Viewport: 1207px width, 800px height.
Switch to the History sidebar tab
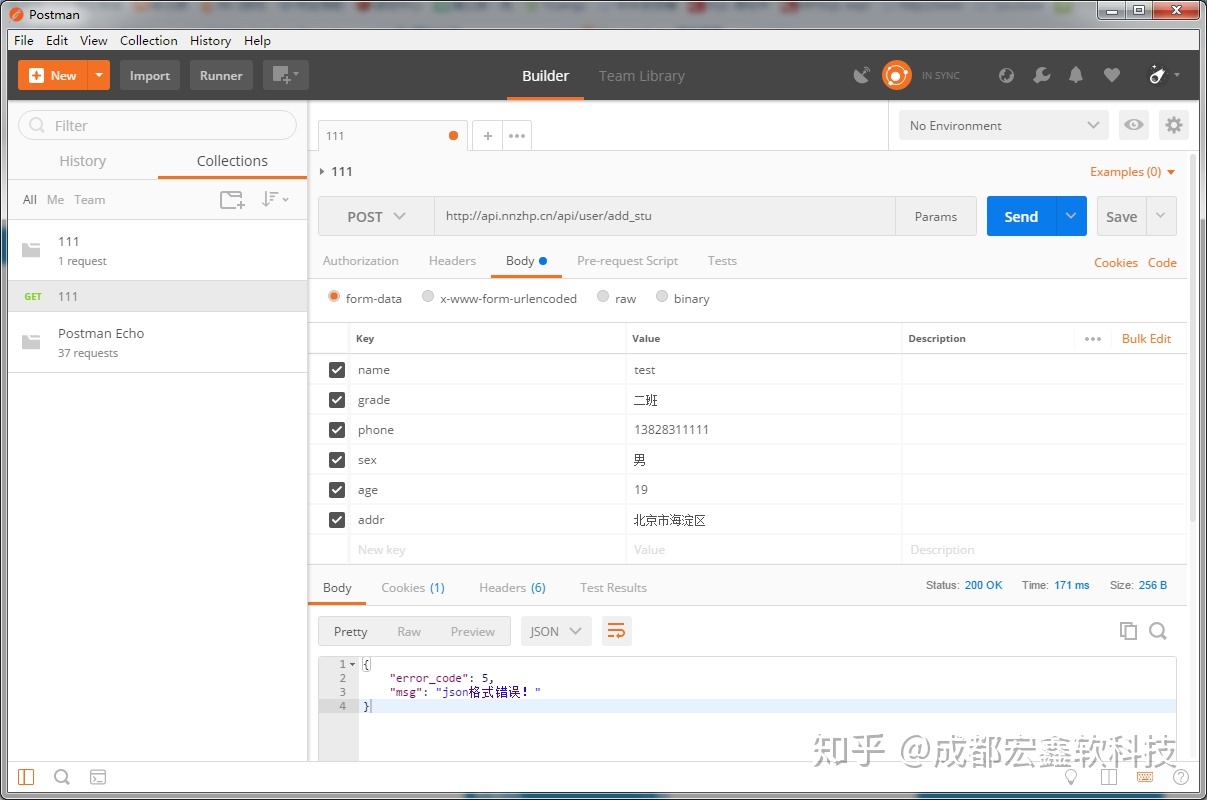click(x=82, y=161)
